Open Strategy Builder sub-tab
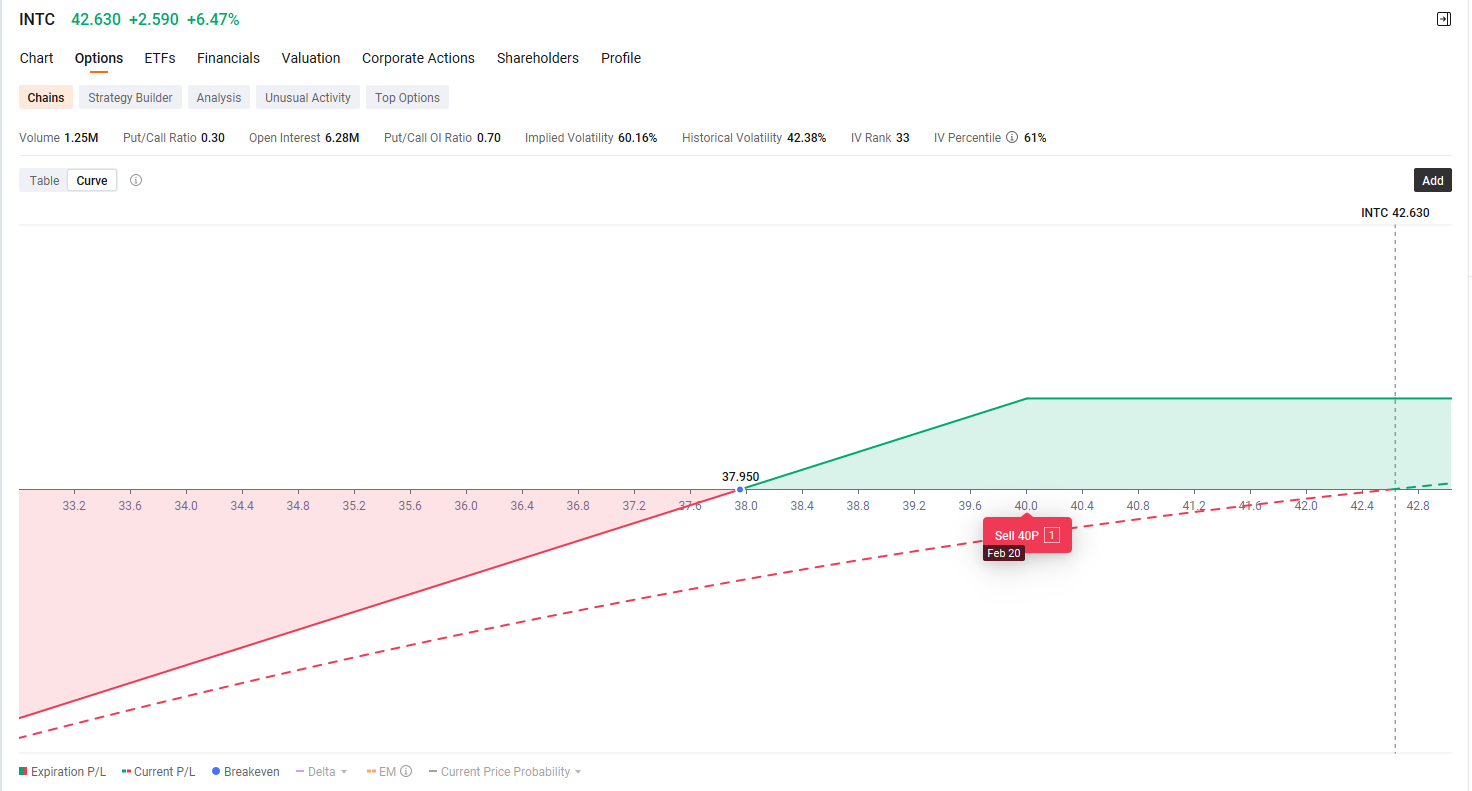 [130, 97]
